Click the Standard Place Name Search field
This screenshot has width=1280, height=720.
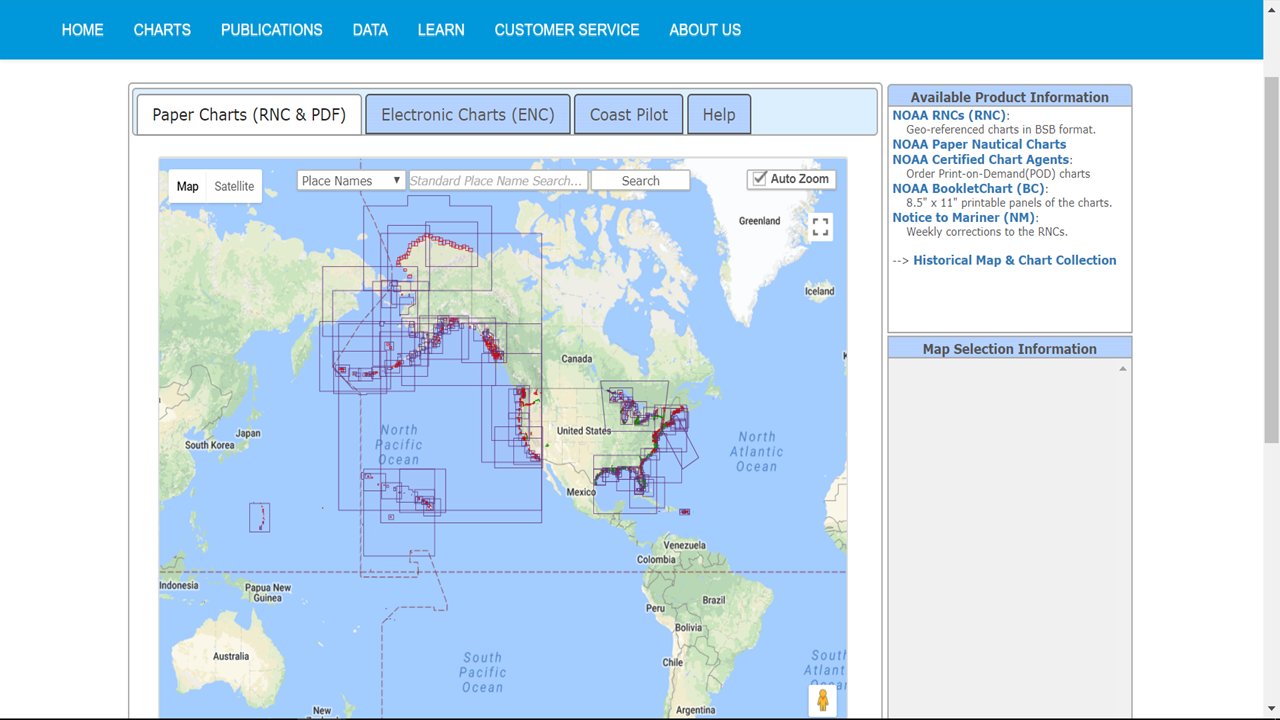pyautogui.click(x=497, y=180)
